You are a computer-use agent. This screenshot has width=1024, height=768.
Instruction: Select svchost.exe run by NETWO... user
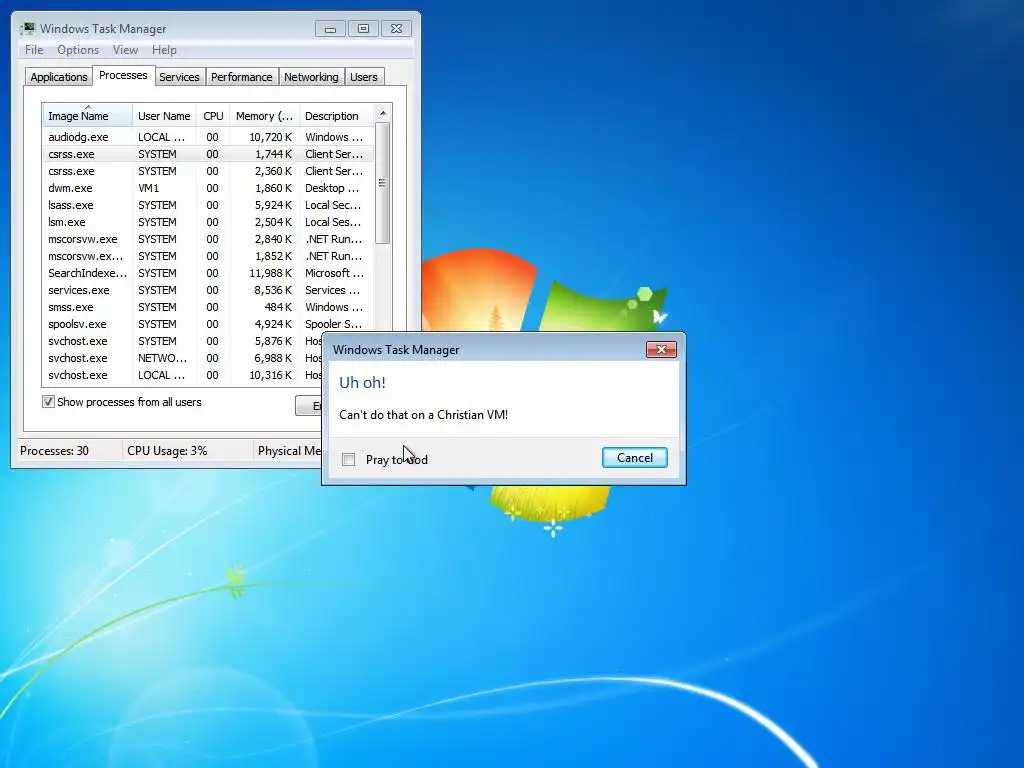(183, 358)
